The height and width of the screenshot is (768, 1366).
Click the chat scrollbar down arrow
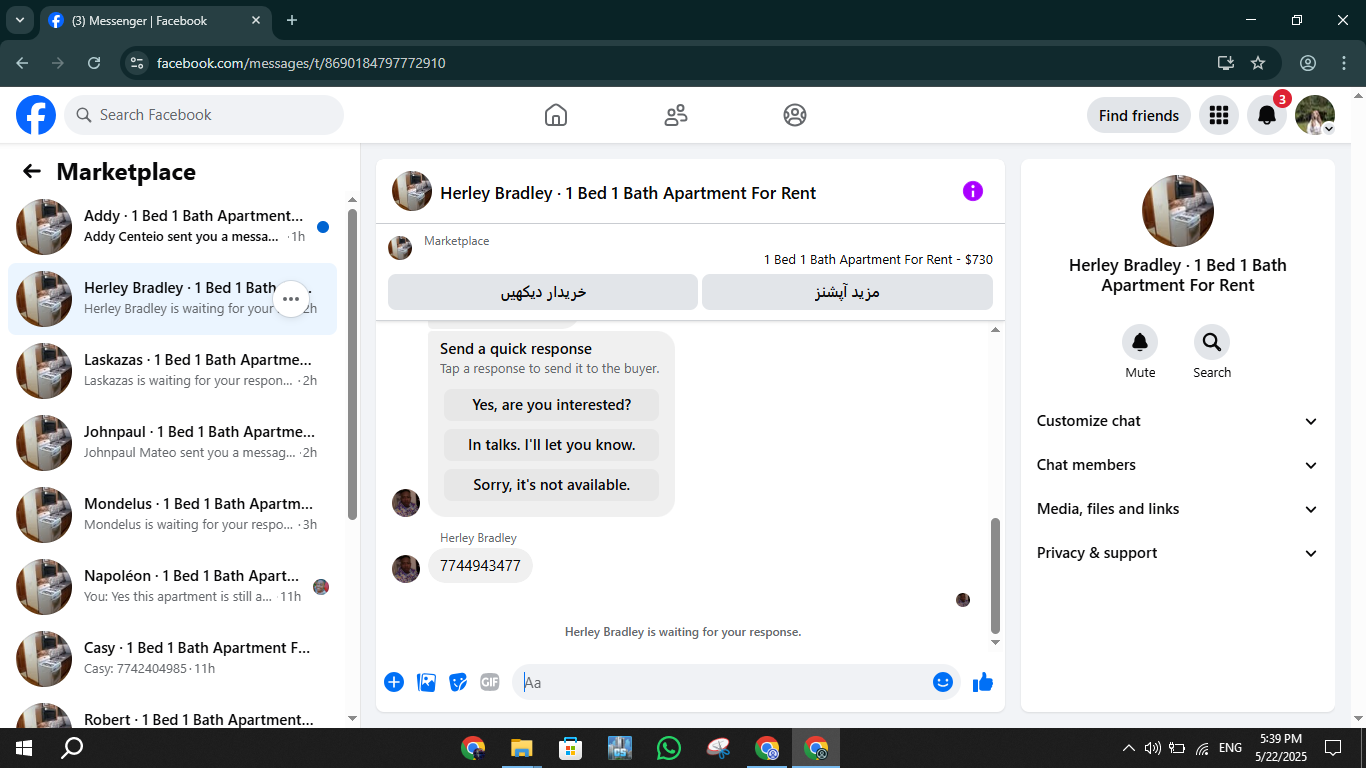(995, 642)
